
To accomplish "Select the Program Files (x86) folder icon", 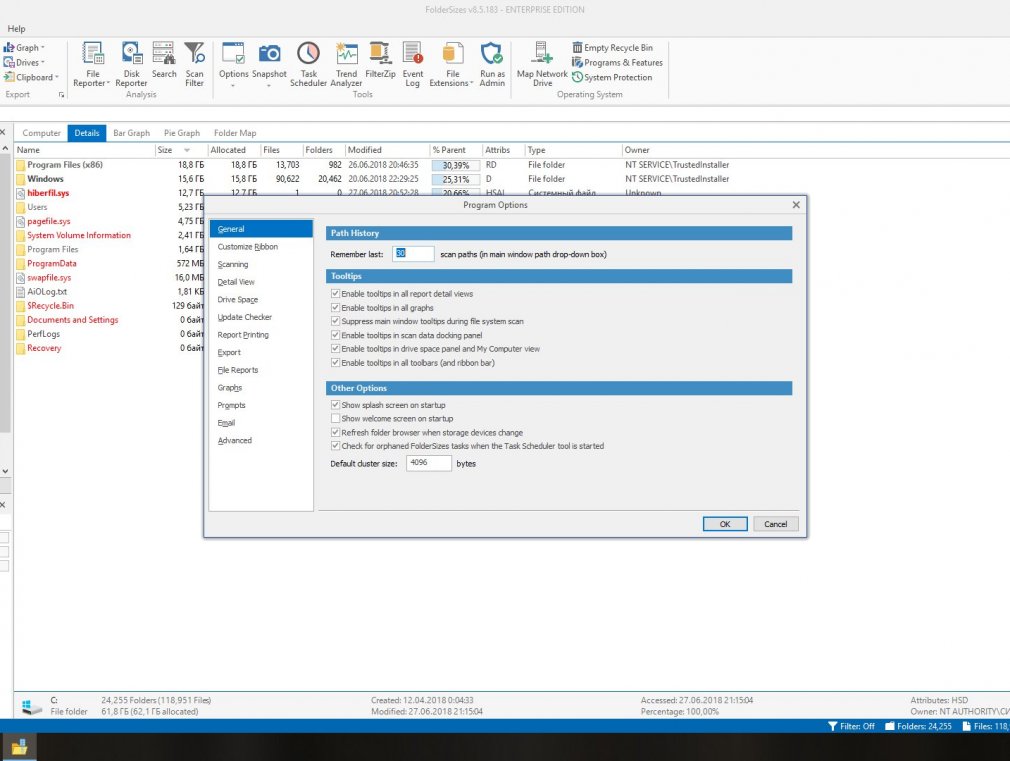I will [21, 165].
